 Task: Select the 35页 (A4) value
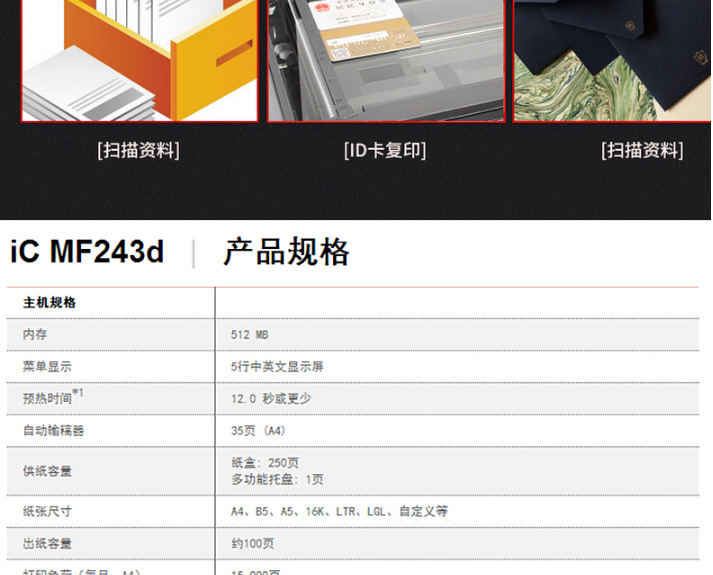pos(258,430)
